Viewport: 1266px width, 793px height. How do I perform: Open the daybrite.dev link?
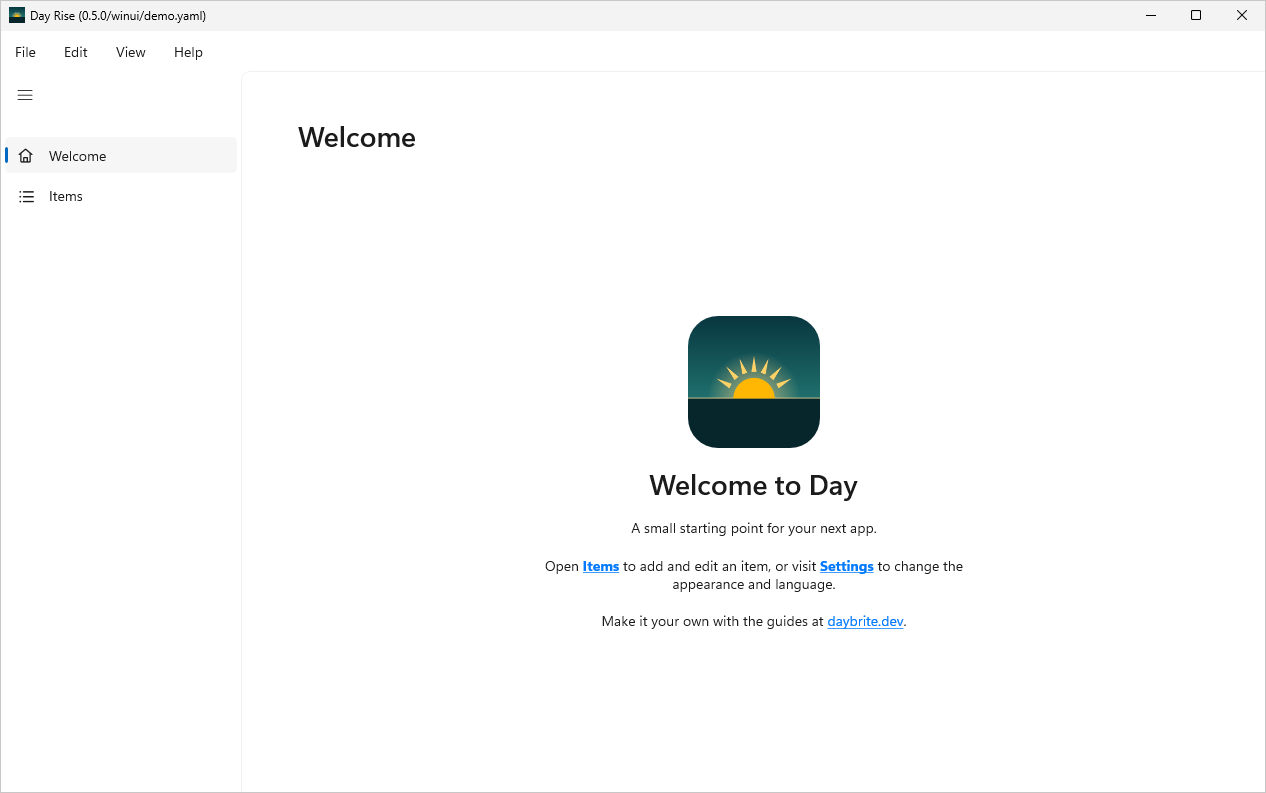865,621
